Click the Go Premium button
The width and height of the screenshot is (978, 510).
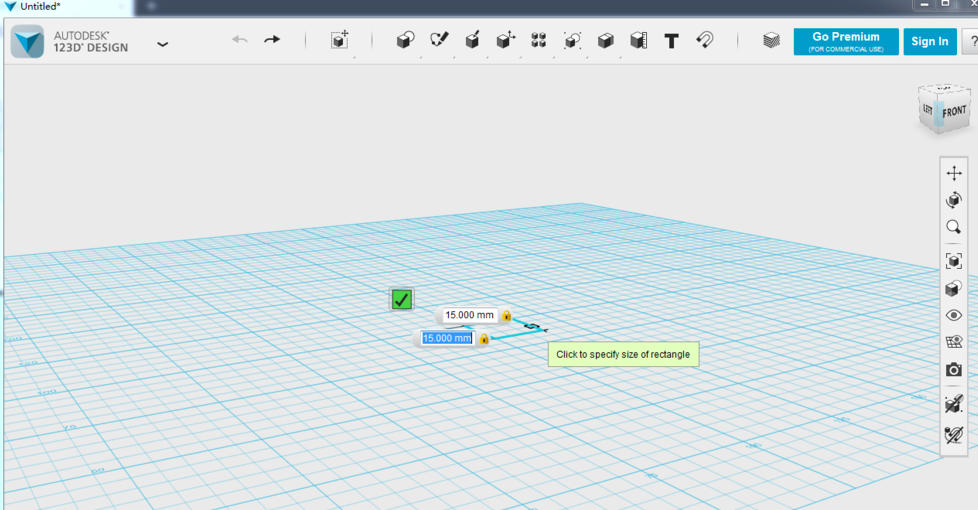846,42
